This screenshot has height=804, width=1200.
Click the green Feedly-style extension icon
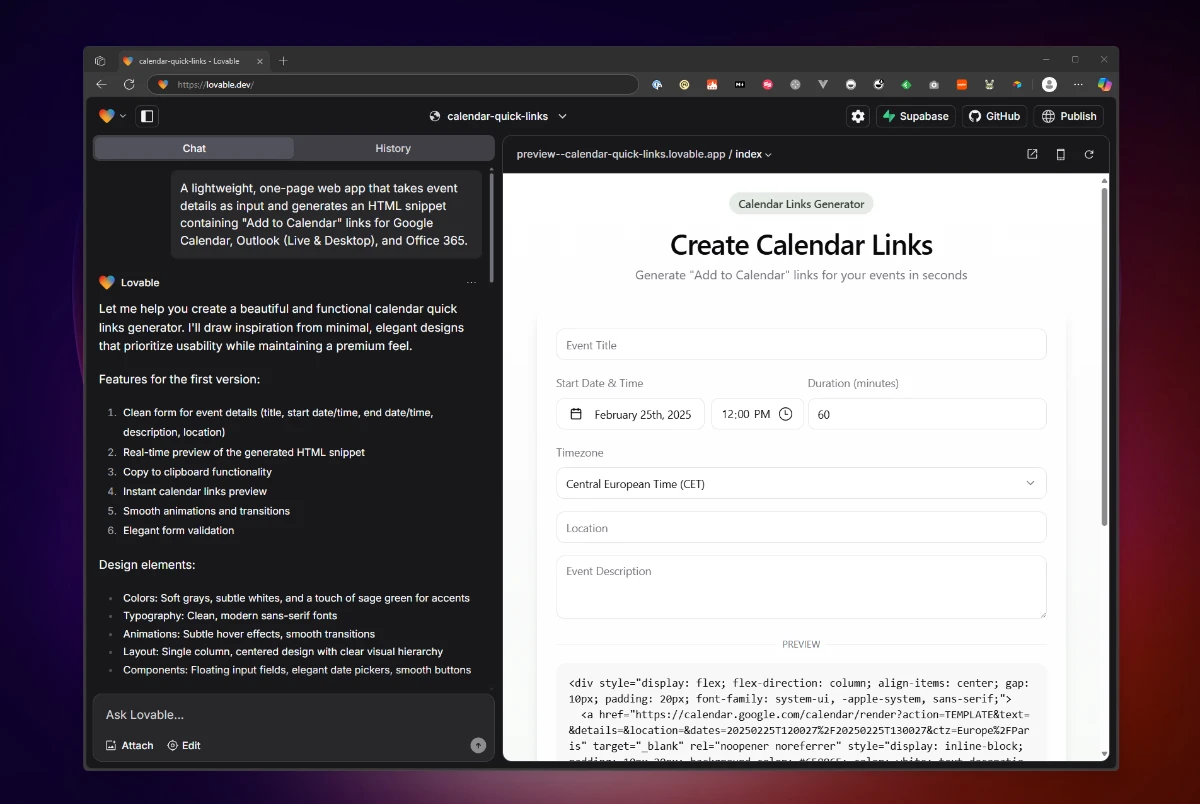coord(905,85)
